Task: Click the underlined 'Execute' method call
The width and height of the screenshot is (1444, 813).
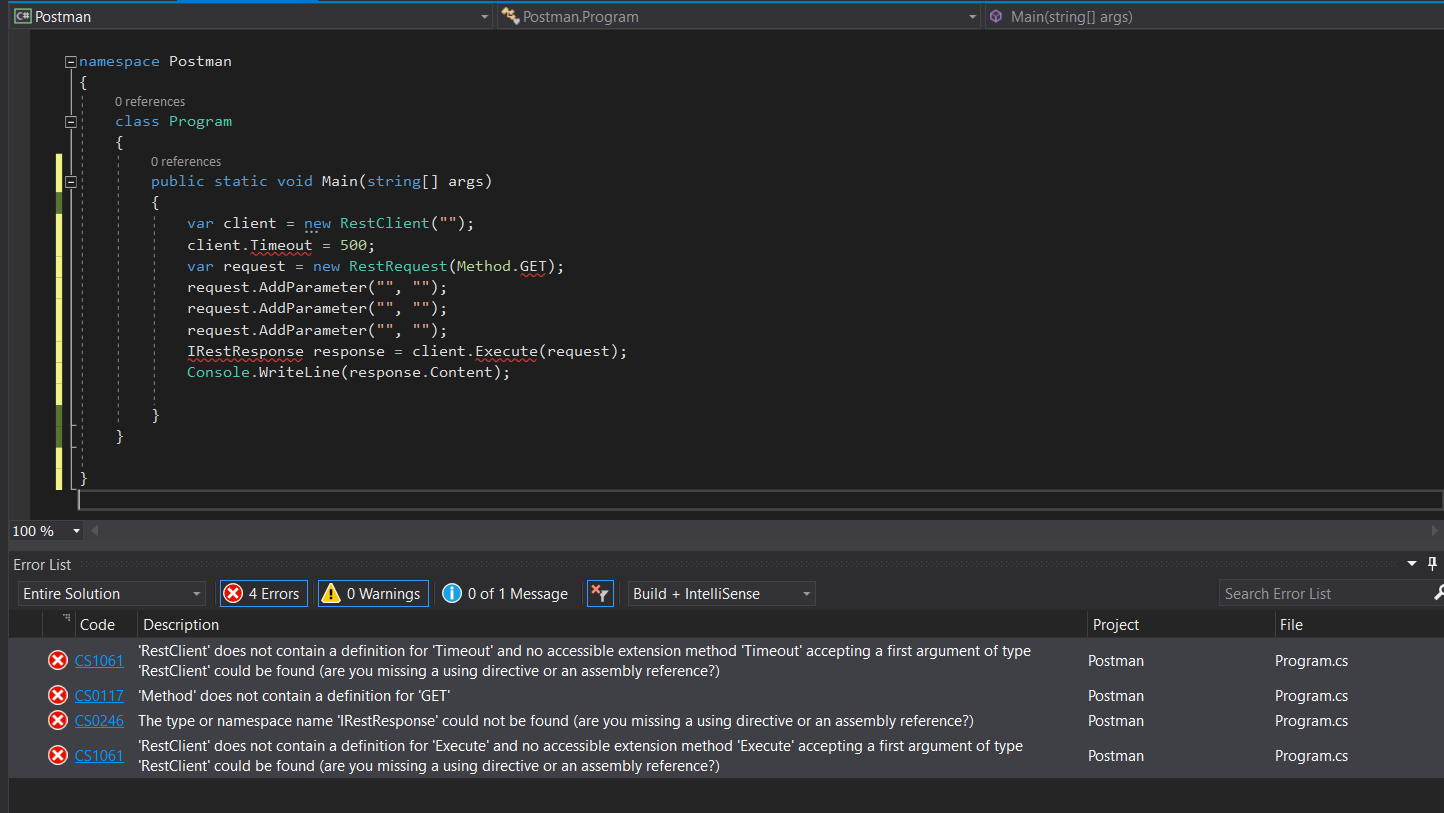Action: pyautogui.click(x=506, y=352)
